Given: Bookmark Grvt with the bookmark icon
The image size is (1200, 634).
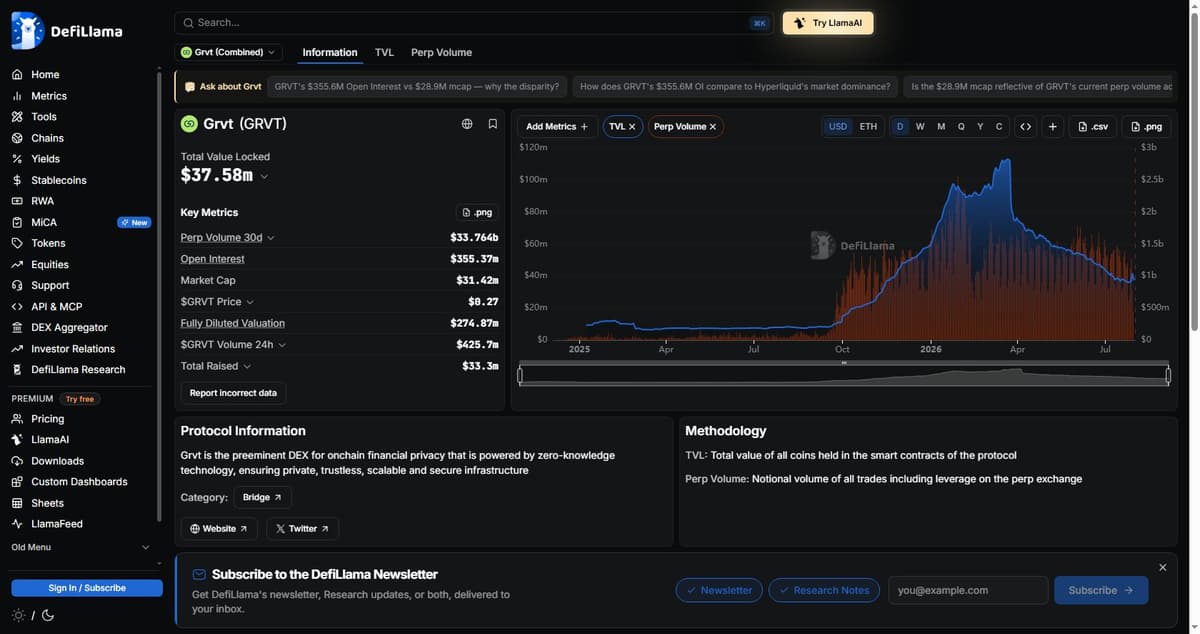Looking at the screenshot, I should (x=493, y=124).
